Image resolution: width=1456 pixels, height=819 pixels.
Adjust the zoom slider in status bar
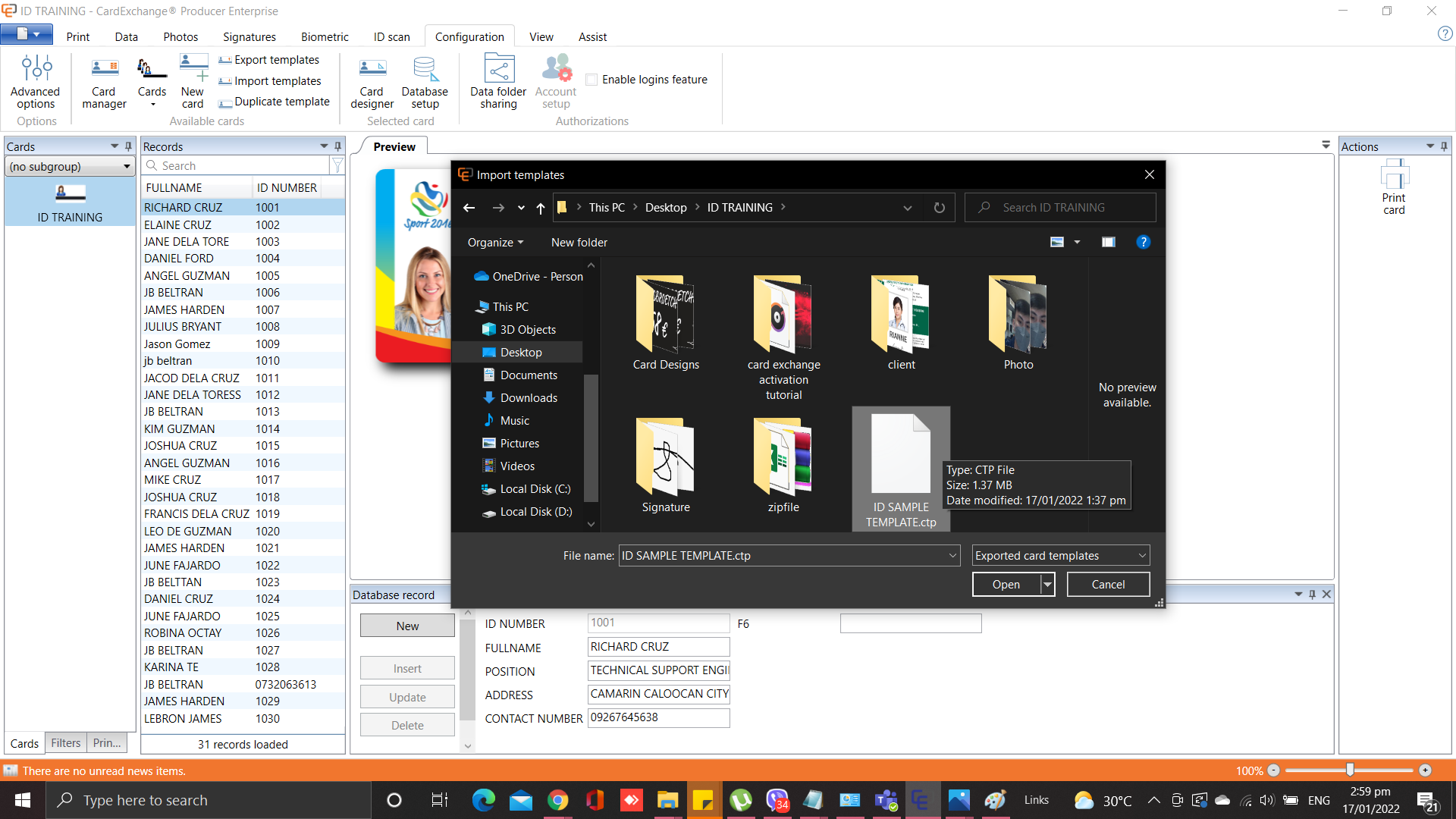1350,770
